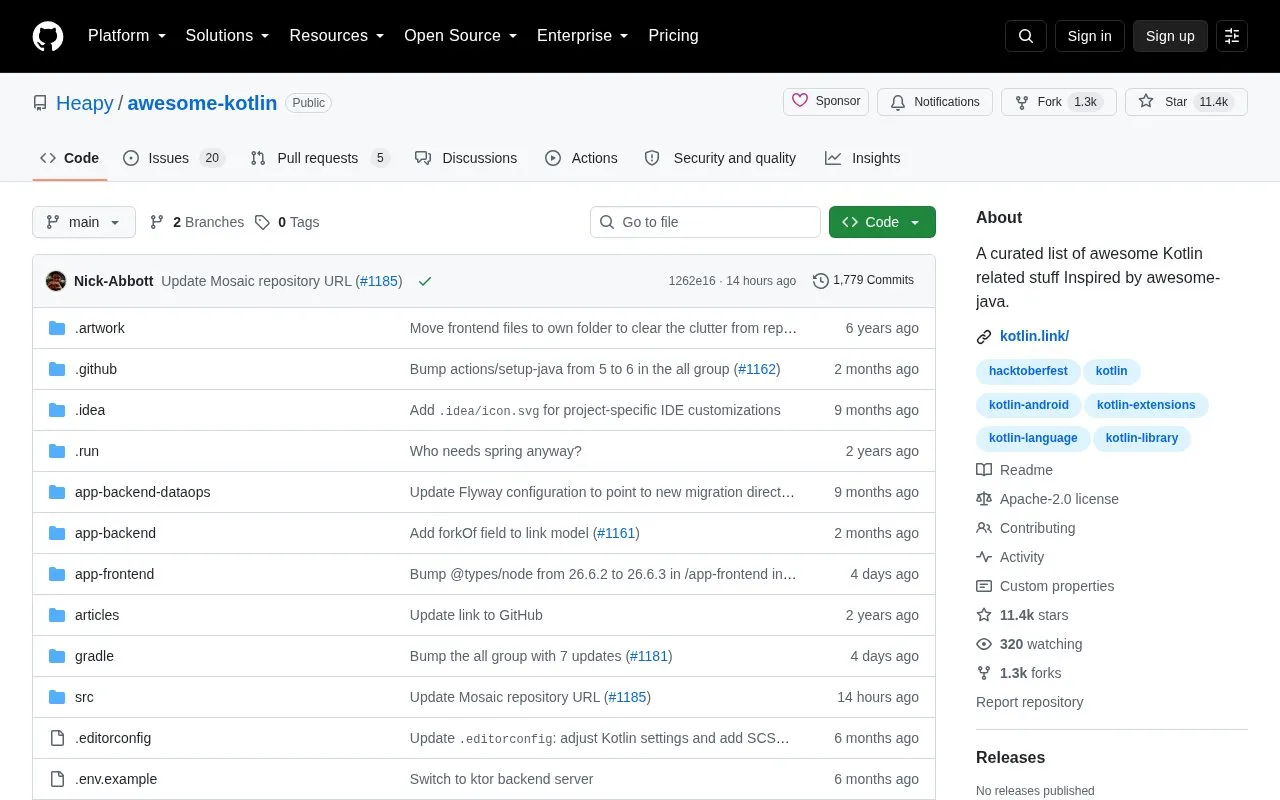Open the kotlin-library topic tag
This screenshot has width=1280, height=800.
[x=1142, y=438]
